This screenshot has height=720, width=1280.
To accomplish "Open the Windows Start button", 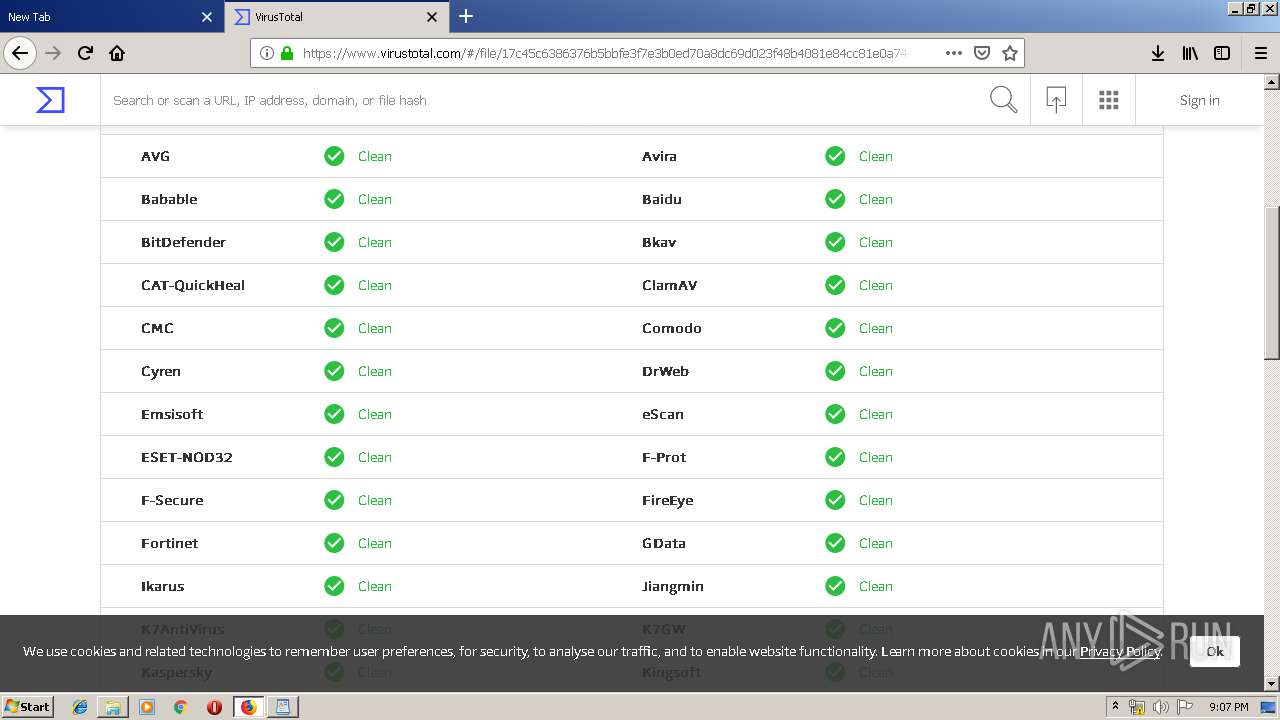I will [x=27, y=707].
